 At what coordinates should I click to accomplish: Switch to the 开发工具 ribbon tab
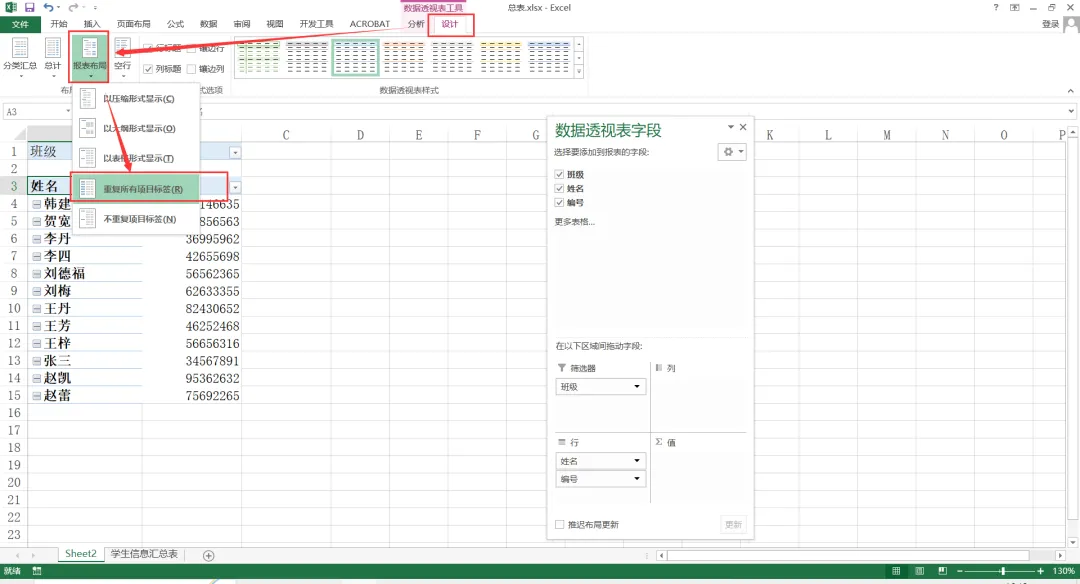316,24
